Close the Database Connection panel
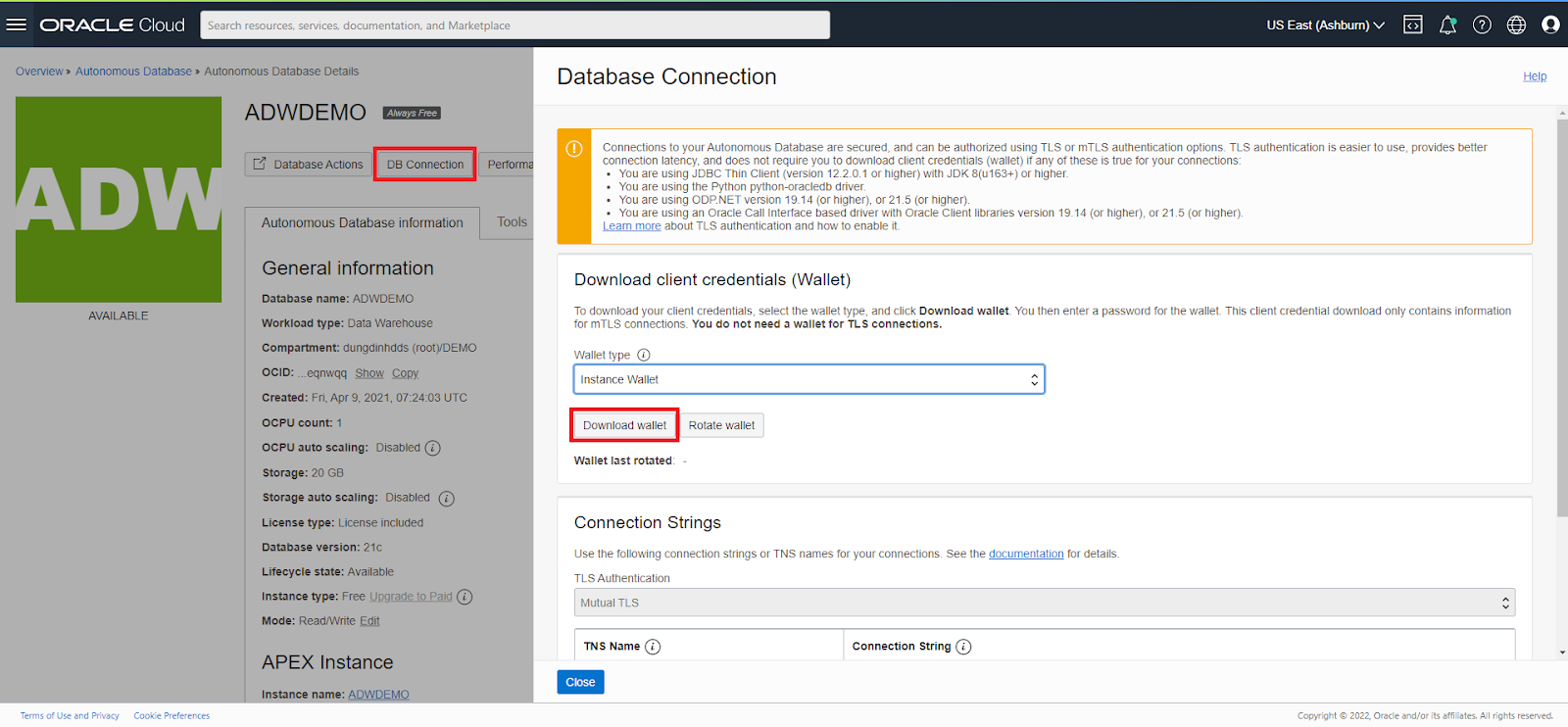Viewport: 1568px width, 727px height. (580, 682)
